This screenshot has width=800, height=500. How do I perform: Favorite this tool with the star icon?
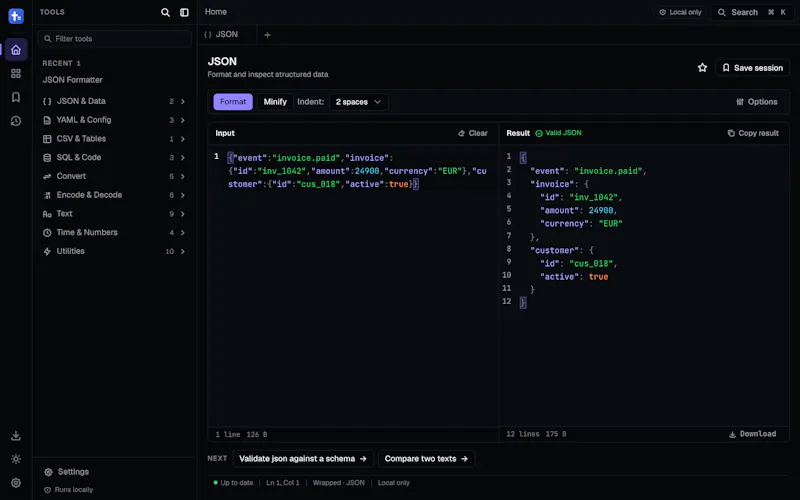click(x=703, y=67)
